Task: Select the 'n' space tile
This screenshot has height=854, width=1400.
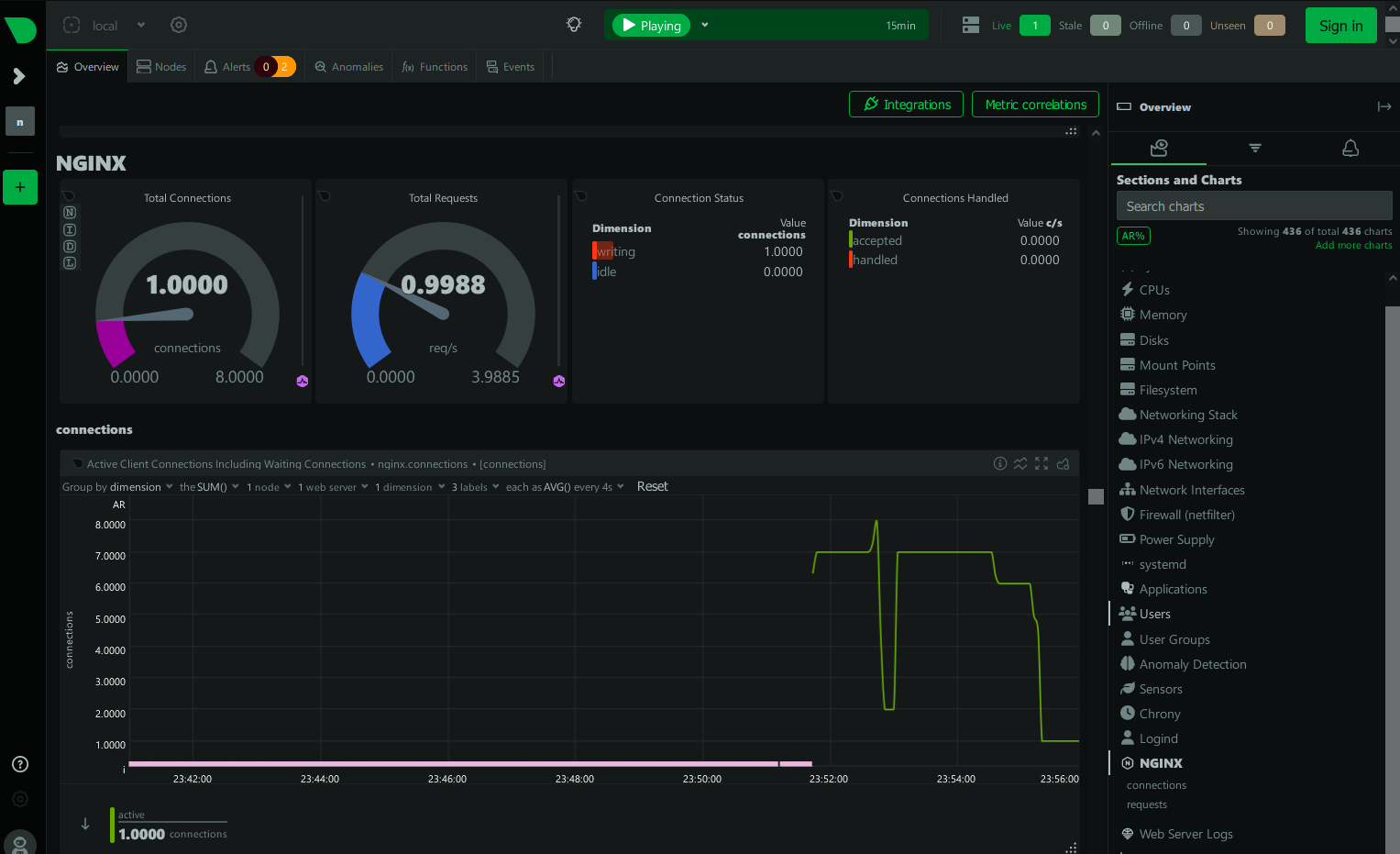Action: [20, 121]
